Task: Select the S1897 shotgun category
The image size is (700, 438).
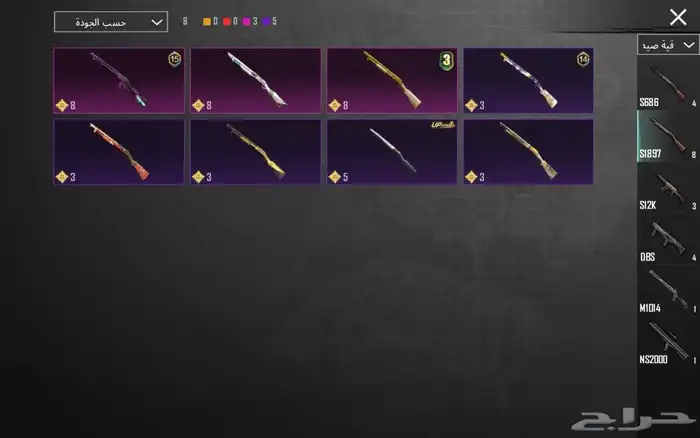Action: 668,136
